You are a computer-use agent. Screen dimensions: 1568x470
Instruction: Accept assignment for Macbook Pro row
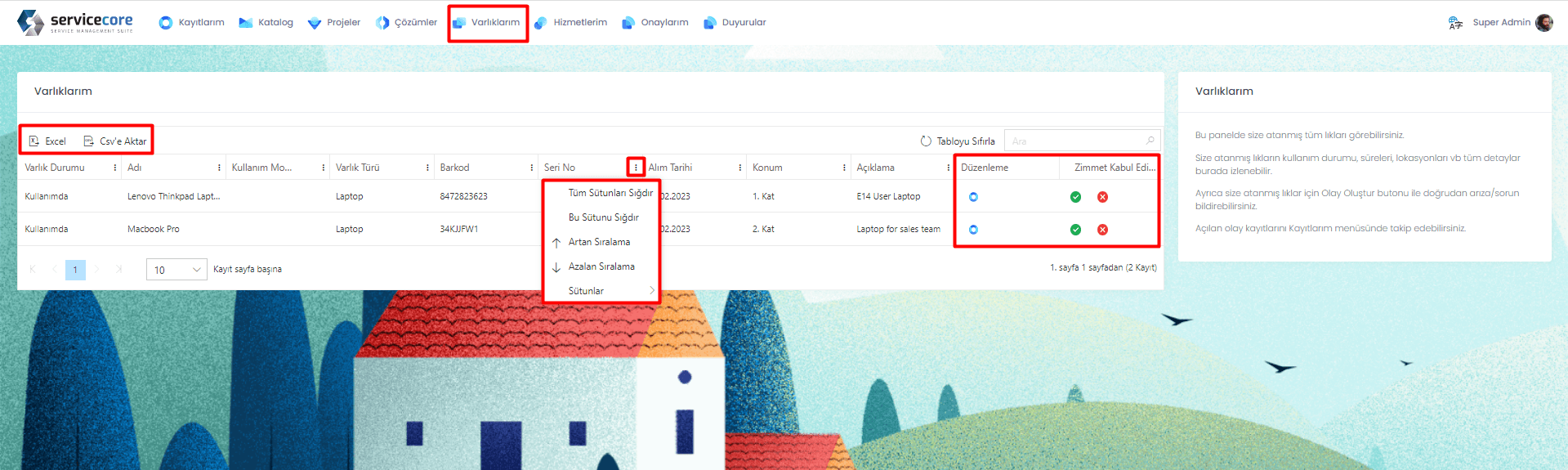[x=1075, y=230]
